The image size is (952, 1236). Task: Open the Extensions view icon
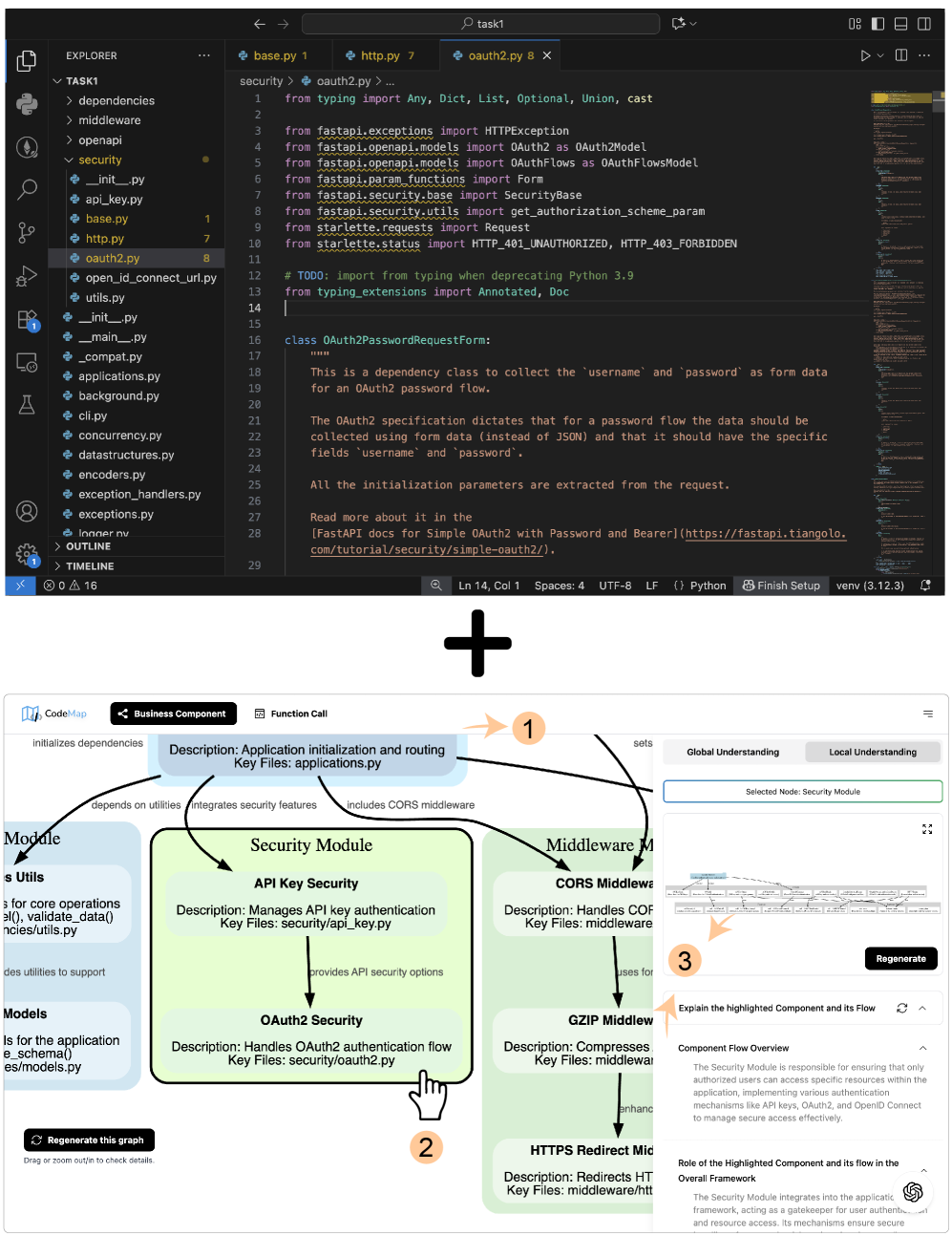click(x=28, y=320)
